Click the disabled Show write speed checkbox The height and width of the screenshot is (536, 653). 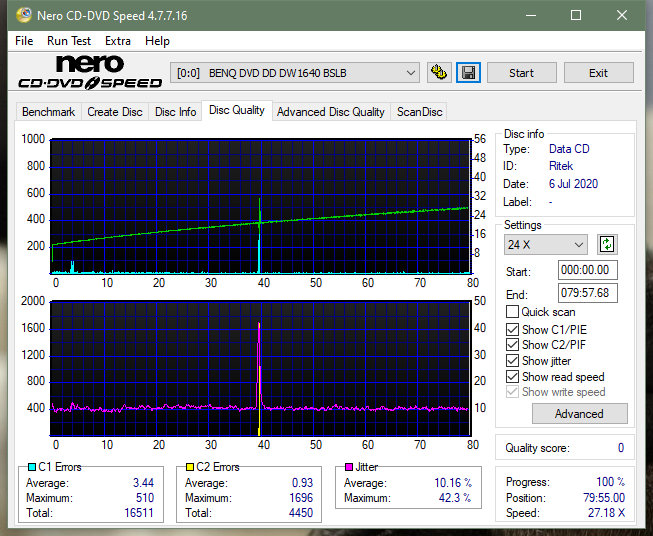point(512,392)
